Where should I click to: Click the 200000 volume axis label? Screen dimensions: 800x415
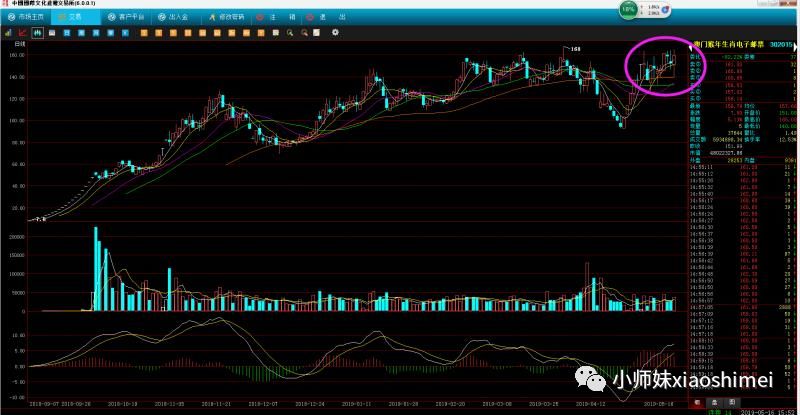pyautogui.click(x=17, y=237)
